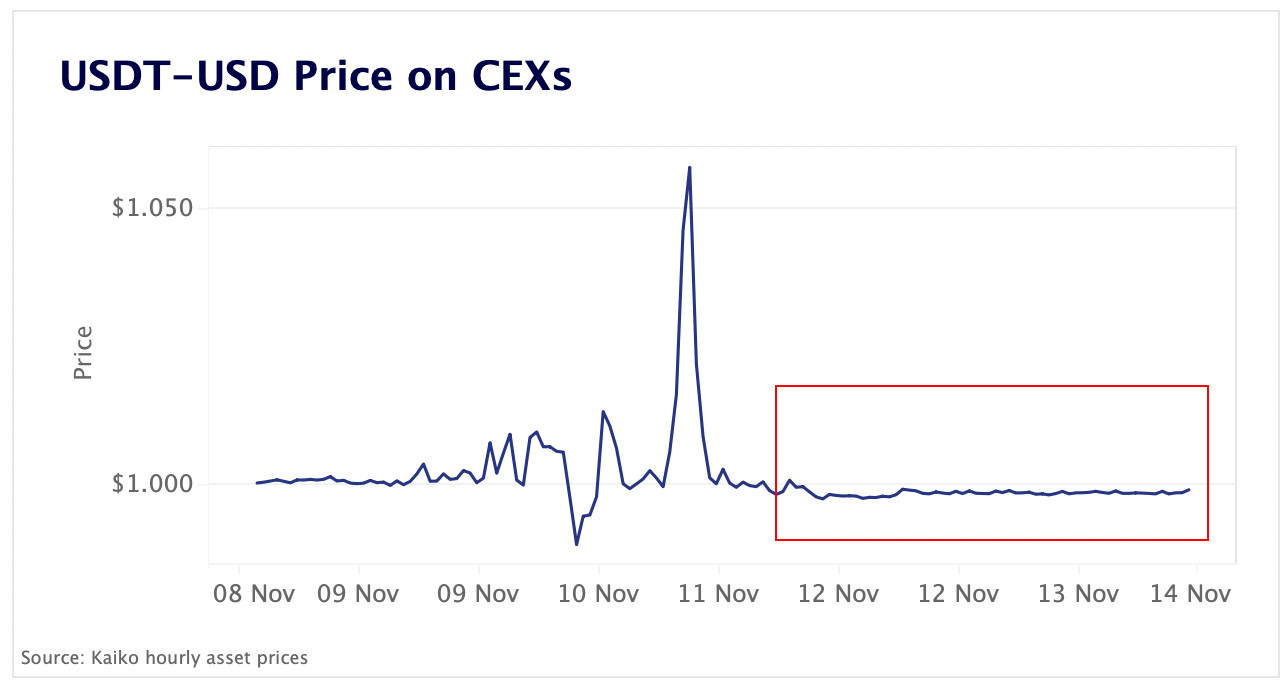Image resolution: width=1288 pixels, height=686 pixels.
Task: Select the "08 Nov" x-axis label
Action: 254,594
